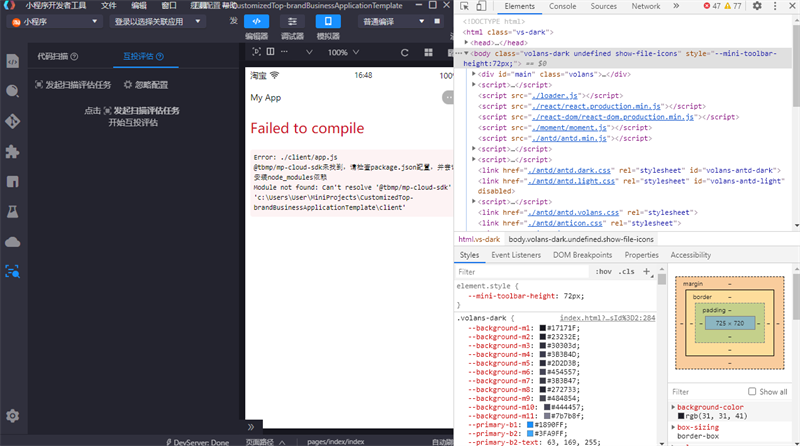Viewport: 800px width, 446px height.
Task: Toggle the 编辑器 code editor button
Action: tap(257, 21)
